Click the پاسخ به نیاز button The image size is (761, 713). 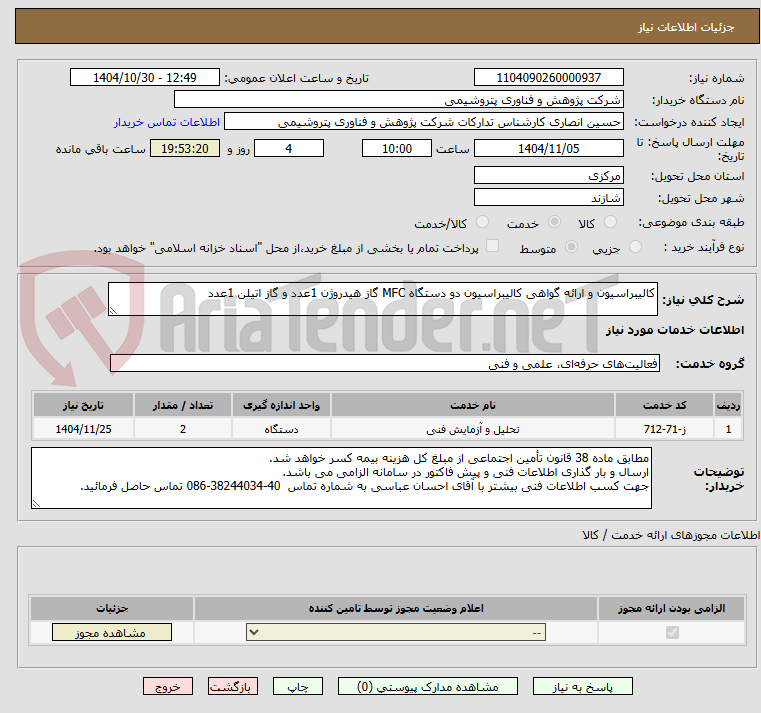tap(582, 687)
